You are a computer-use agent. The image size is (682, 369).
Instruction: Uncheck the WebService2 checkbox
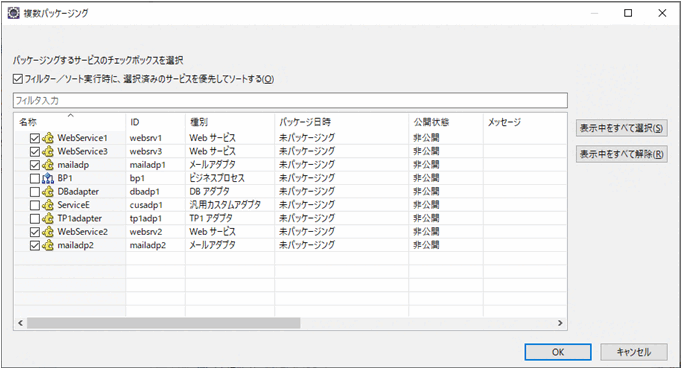(x=35, y=232)
